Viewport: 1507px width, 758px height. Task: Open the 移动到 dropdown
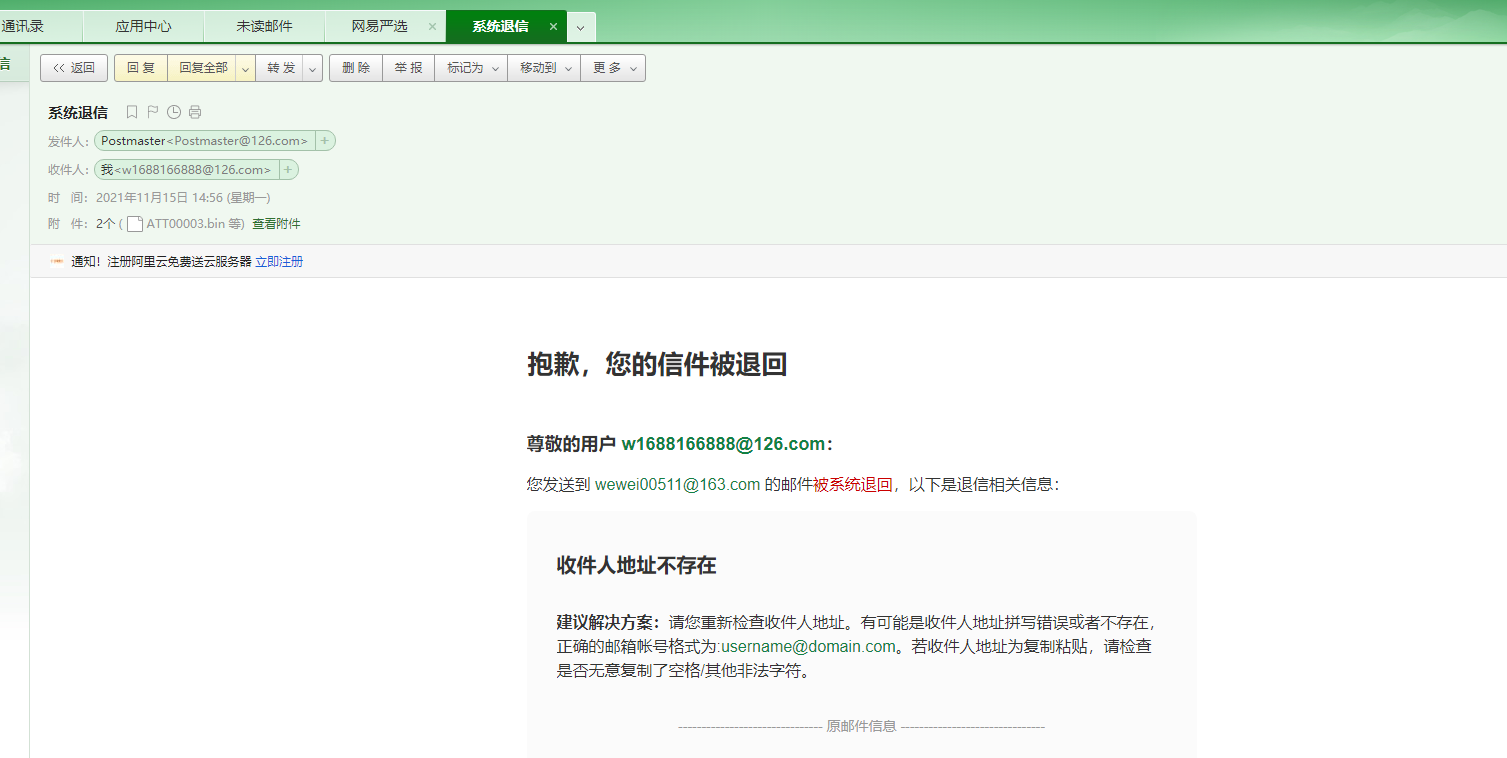click(x=544, y=68)
